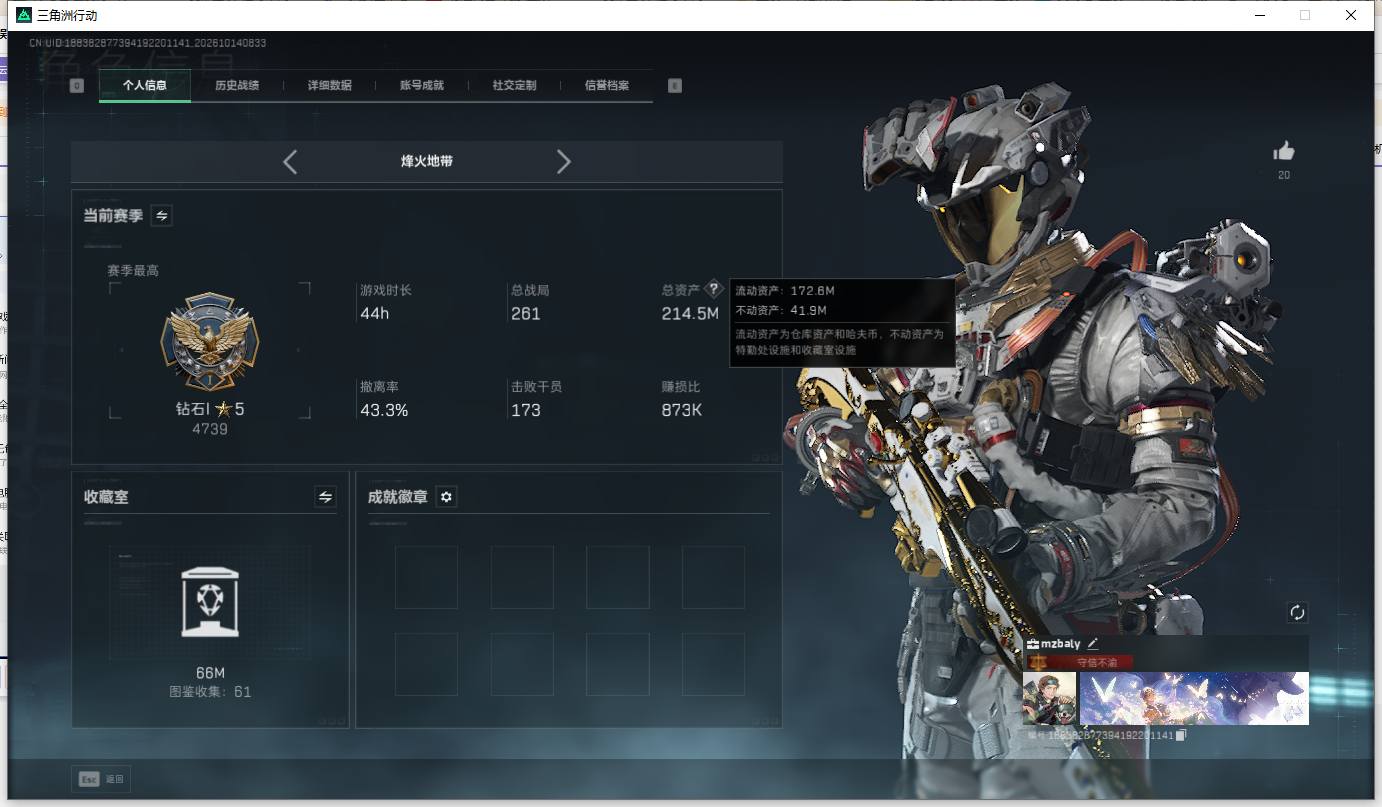1382x807 pixels.
Task: Click the 钻石I eagle rank badge
Action: pos(210,342)
